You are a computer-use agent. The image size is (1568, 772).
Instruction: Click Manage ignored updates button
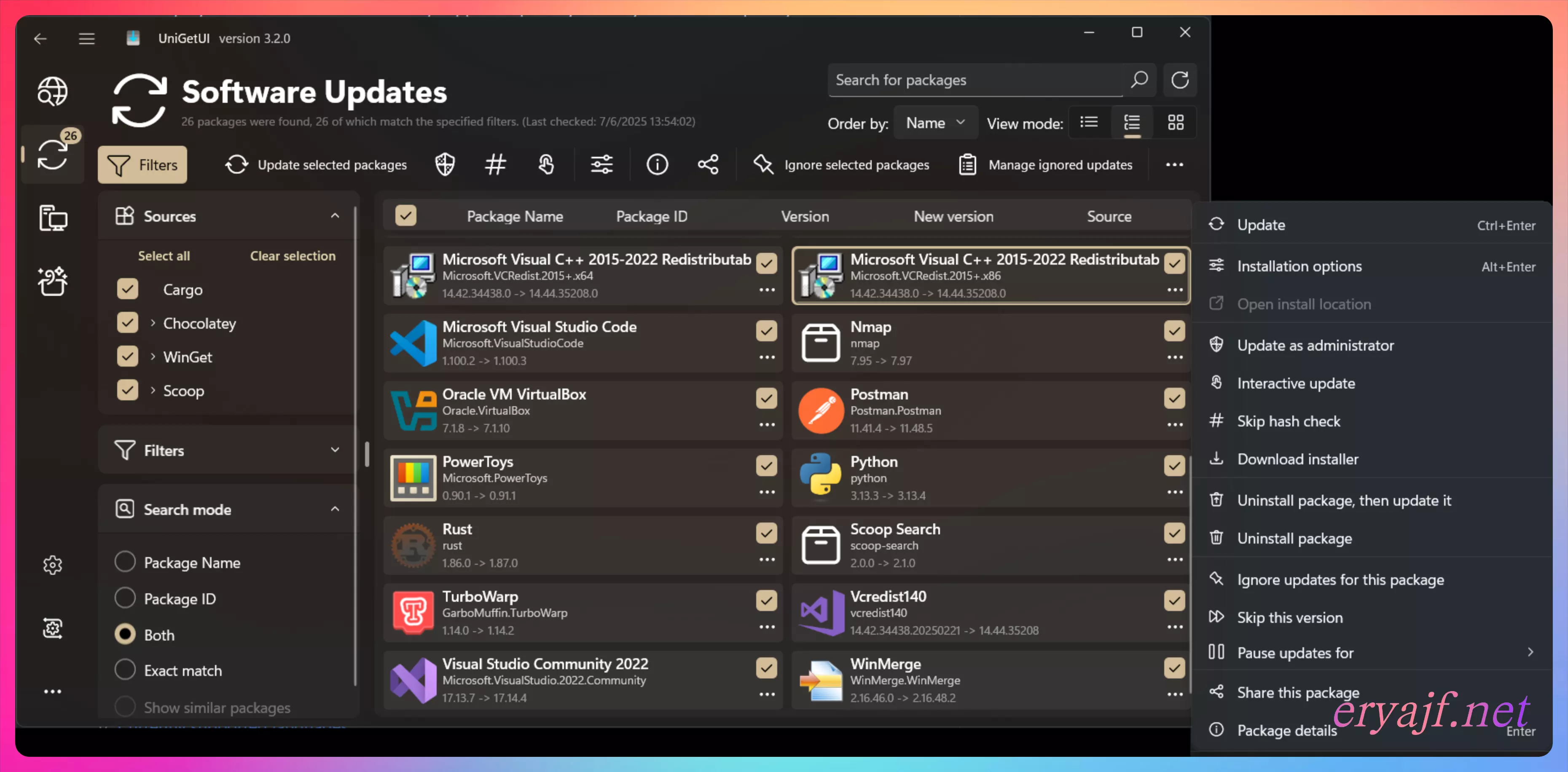pyautogui.click(x=1045, y=164)
